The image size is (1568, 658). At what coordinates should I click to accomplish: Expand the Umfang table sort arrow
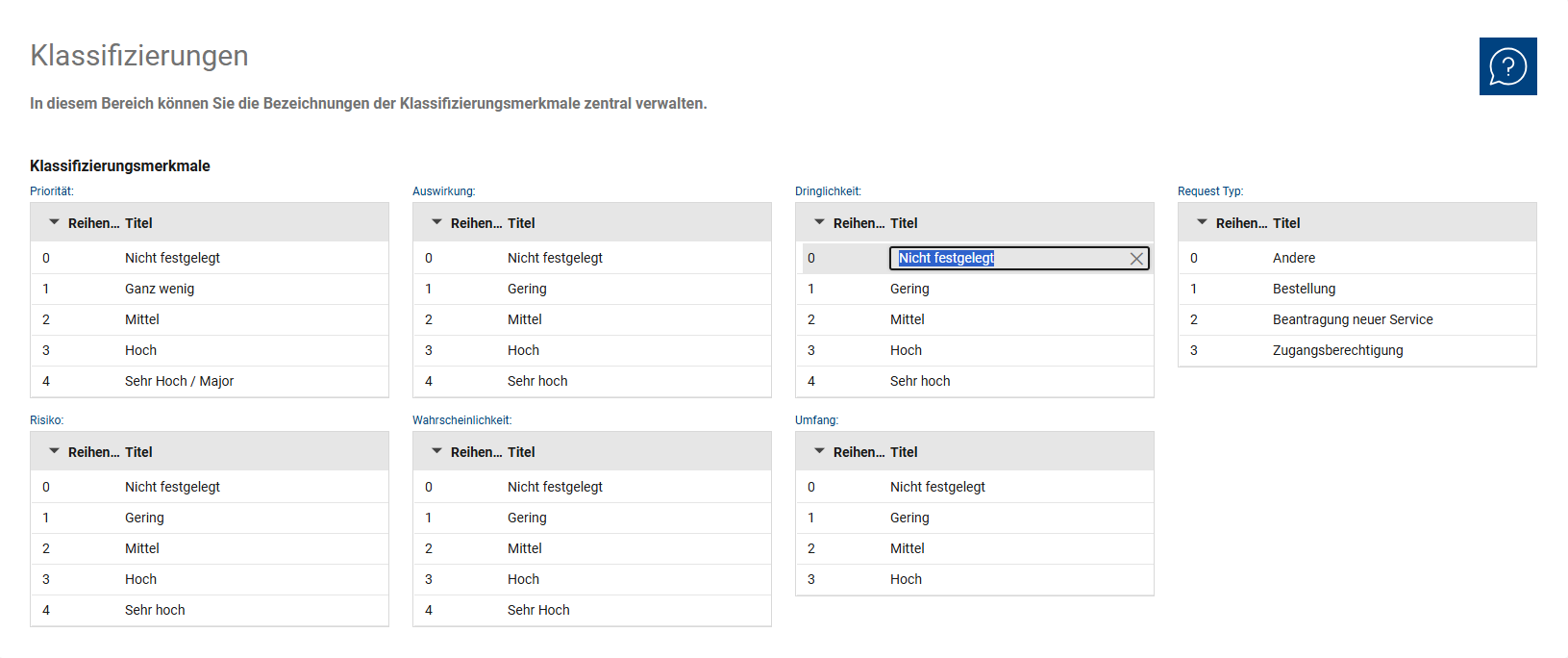tap(819, 451)
